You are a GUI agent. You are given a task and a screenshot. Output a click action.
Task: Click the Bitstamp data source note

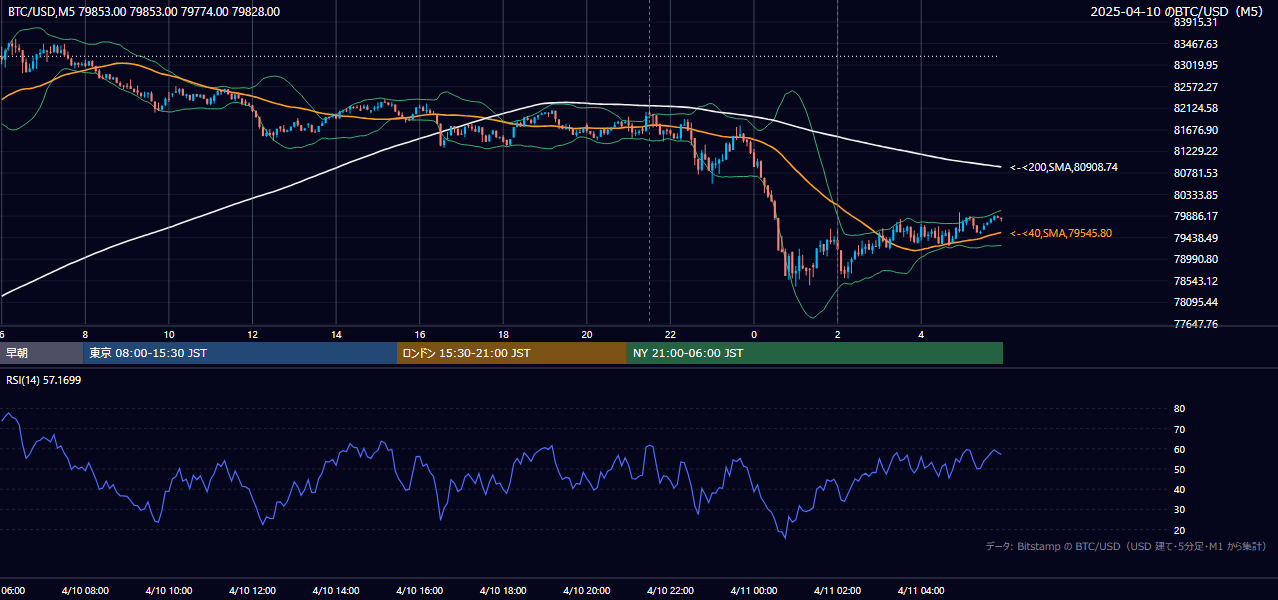[1126, 546]
